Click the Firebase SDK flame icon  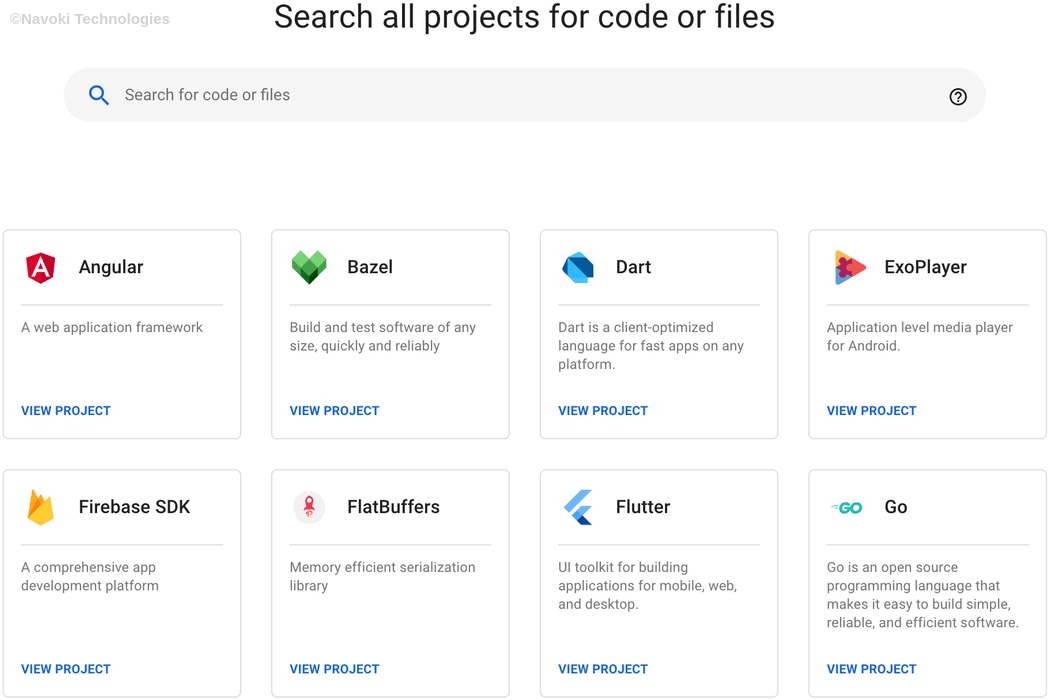tap(40, 507)
